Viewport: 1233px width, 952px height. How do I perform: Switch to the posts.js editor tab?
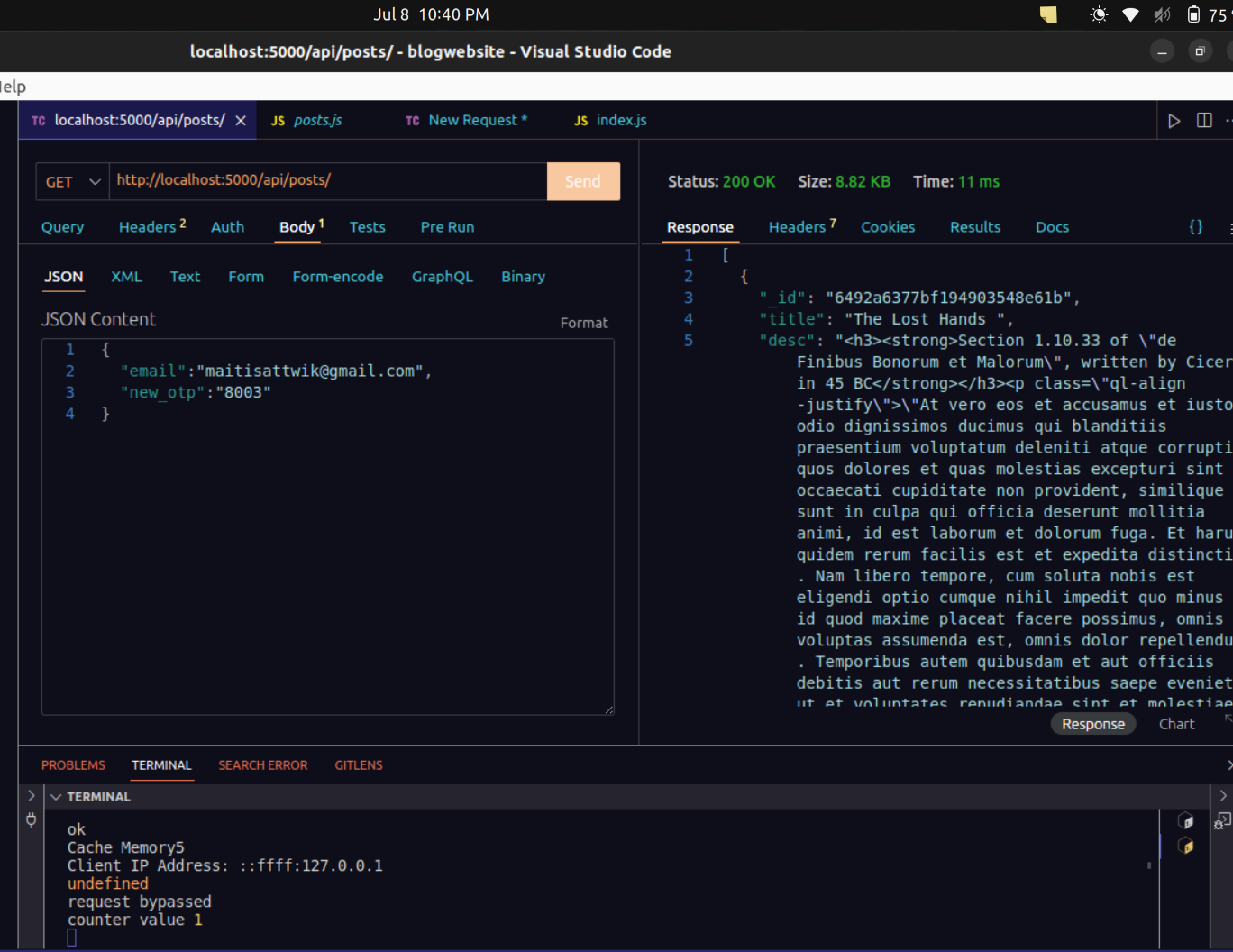[317, 121]
